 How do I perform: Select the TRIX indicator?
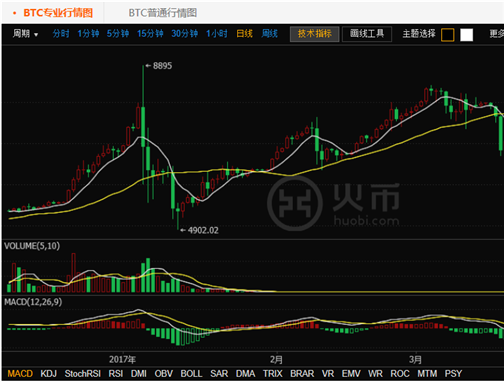pos(273,374)
